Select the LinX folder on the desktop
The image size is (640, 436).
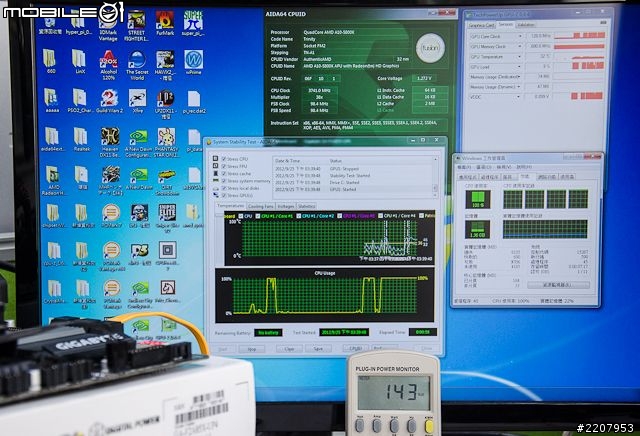[x=80, y=62]
